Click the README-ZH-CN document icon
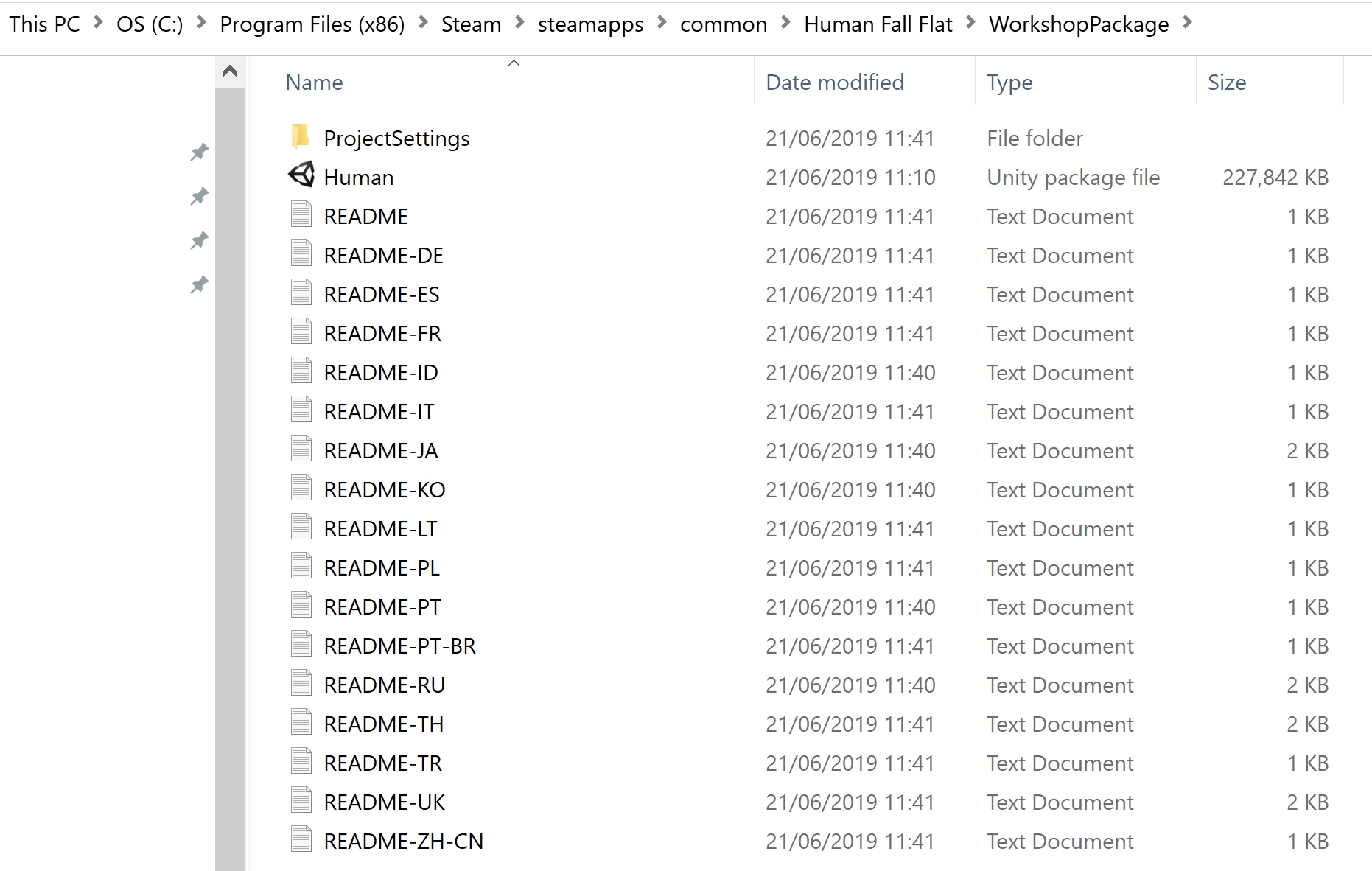This screenshot has height=871, width=1372. click(301, 840)
